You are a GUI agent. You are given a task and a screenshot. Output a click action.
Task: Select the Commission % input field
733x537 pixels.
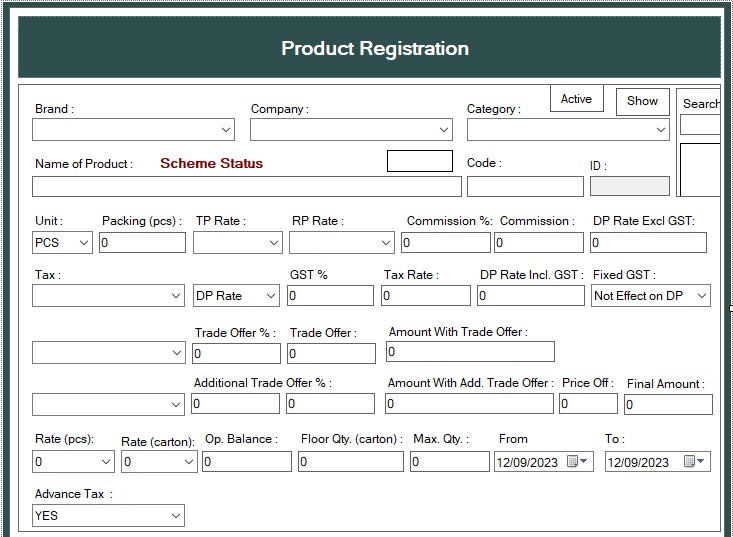[x=445, y=243]
